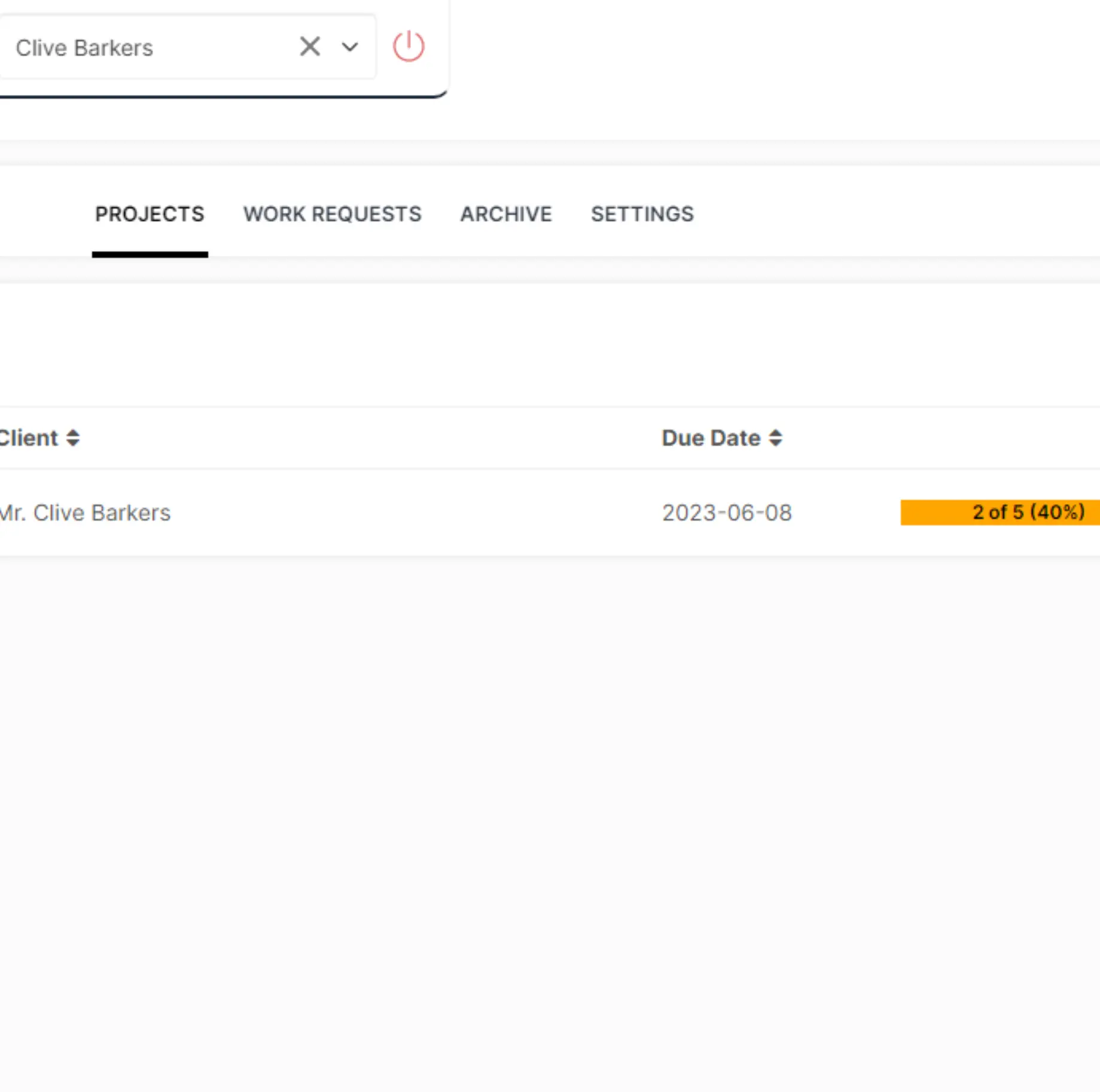
Task: Sort by the Client column header label
Action: (x=29, y=438)
